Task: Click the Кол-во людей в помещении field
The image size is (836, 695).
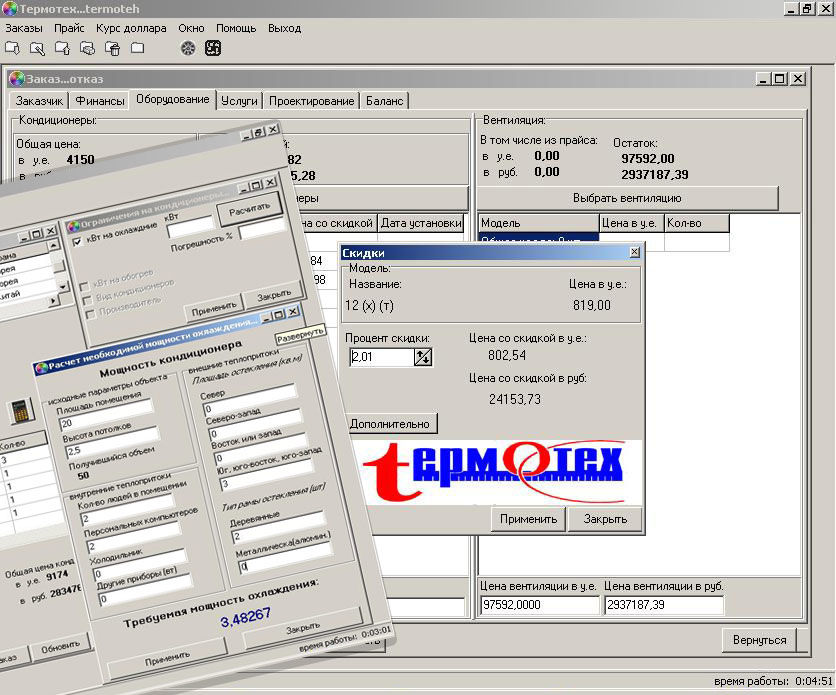Action: coord(127,510)
